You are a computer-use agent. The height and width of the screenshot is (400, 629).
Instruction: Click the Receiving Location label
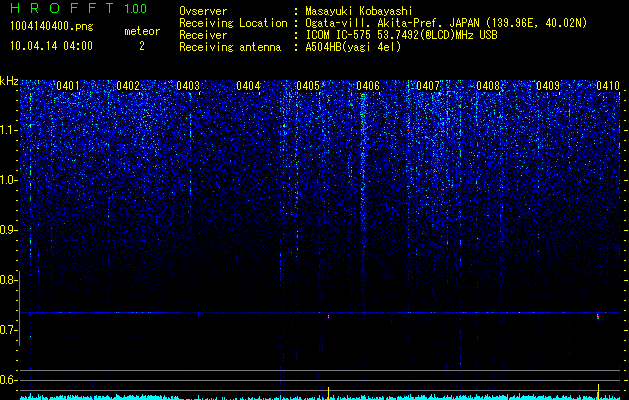(x=233, y=23)
